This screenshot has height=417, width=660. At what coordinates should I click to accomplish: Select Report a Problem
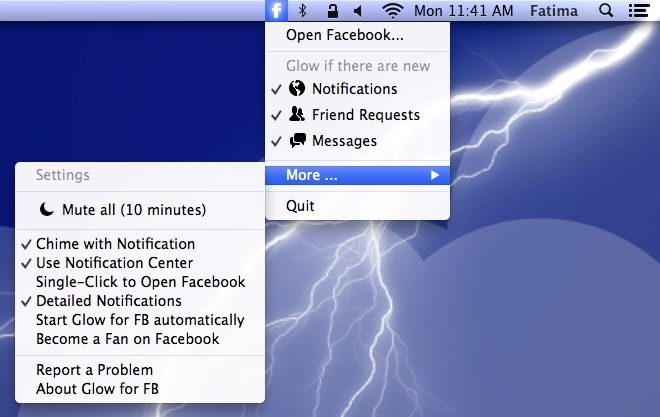coord(140,369)
